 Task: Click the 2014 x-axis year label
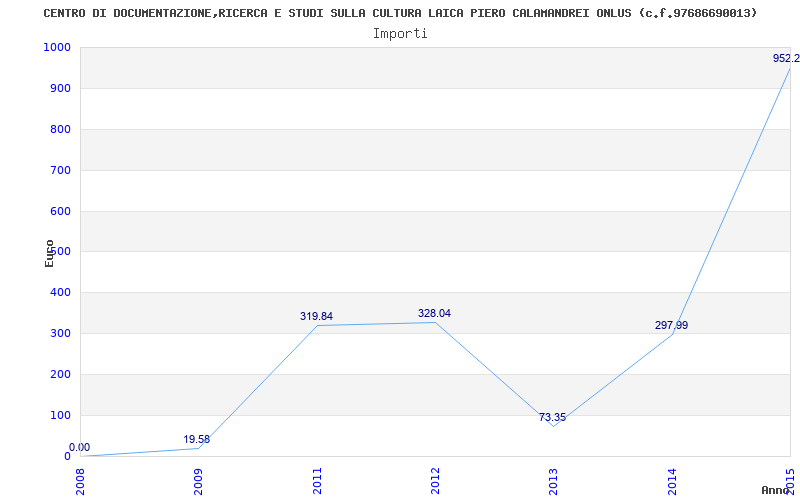point(672,481)
